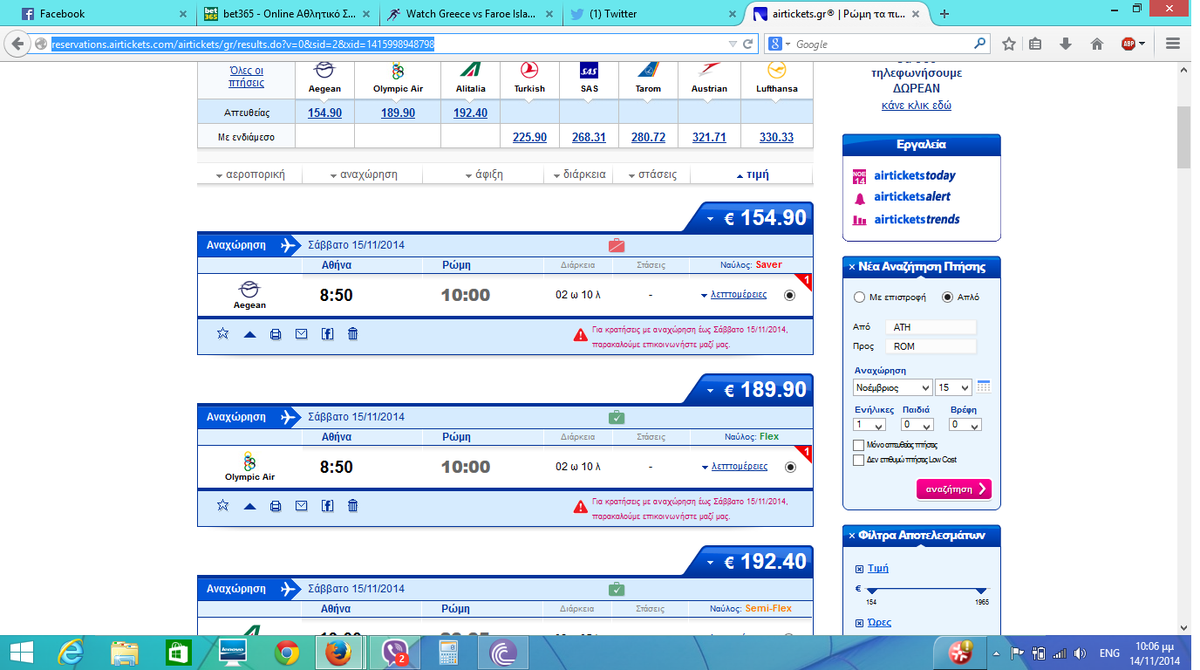1200x670 pixels.
Task: Open Chrome from the Windows taskbar
Action: (x=287, y=653)
